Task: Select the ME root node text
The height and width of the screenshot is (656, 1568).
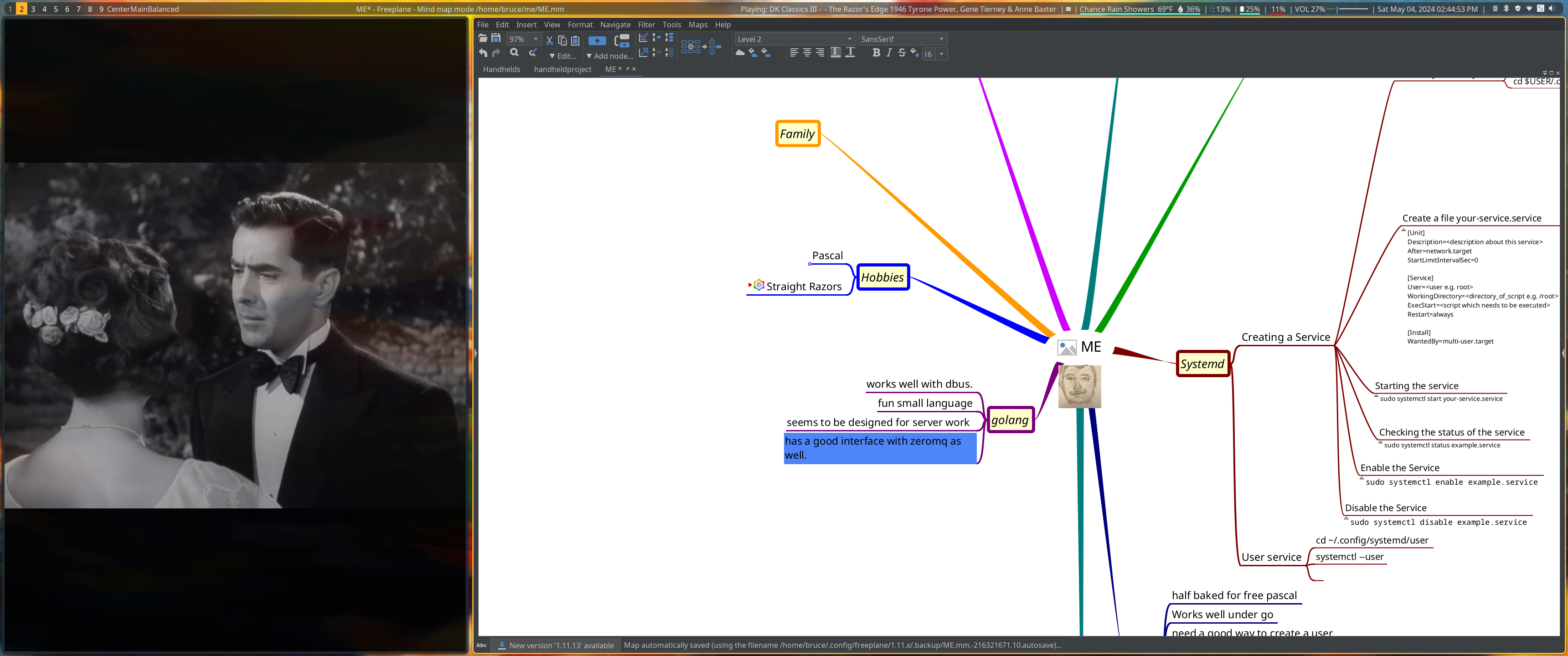Action: click(x=1091, y=347)
